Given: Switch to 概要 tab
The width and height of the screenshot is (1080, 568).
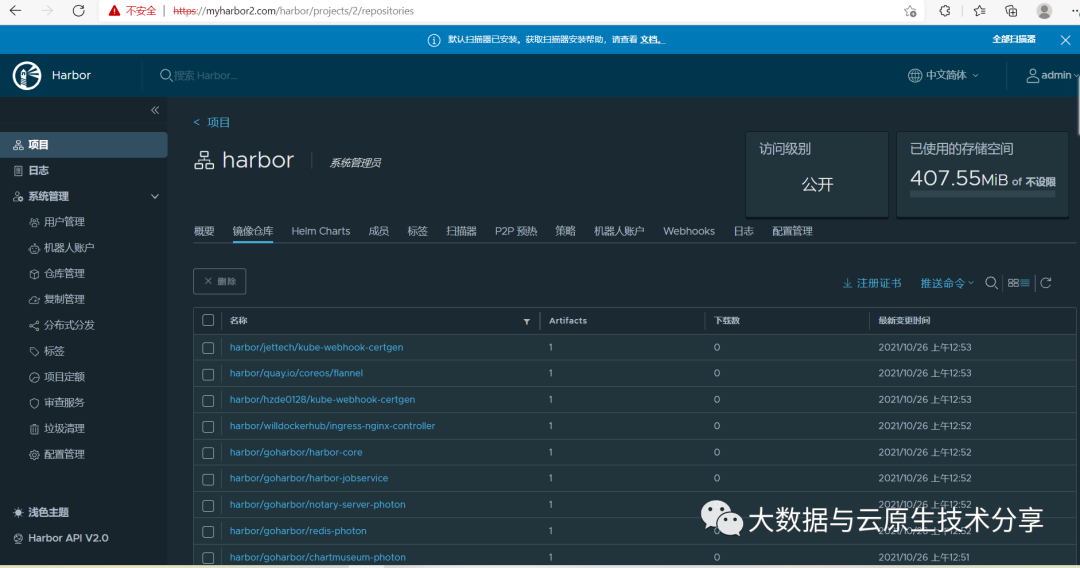Looking at the screenshot, I should [204, 231].
